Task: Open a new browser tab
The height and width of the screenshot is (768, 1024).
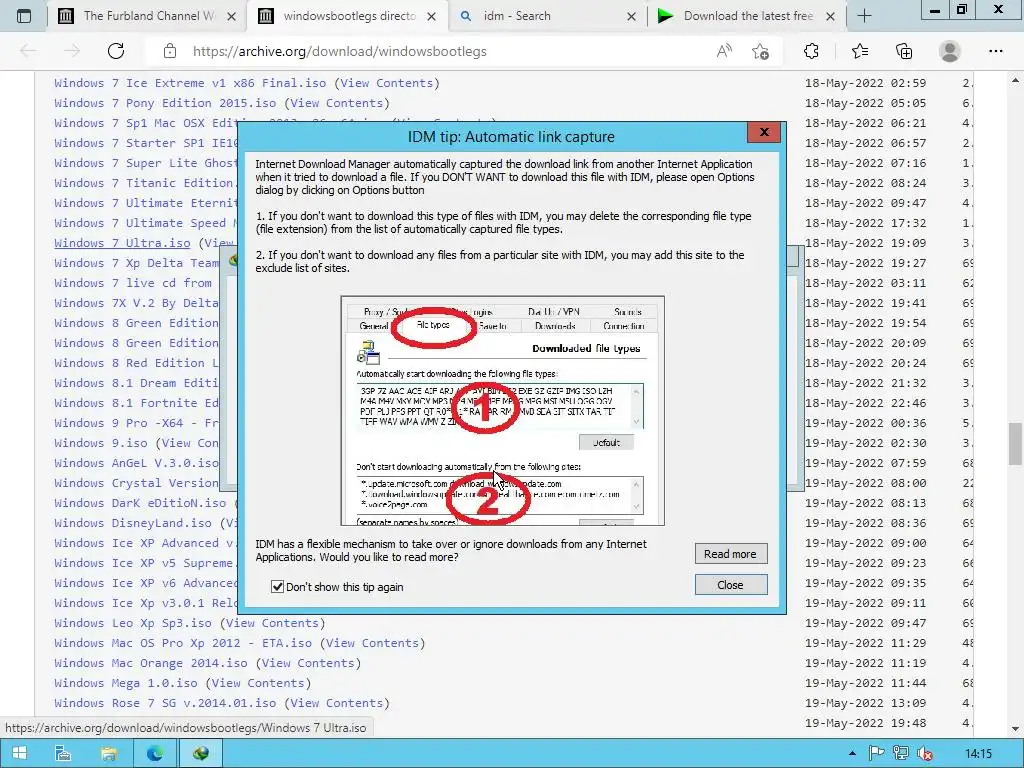Action: 864,16
